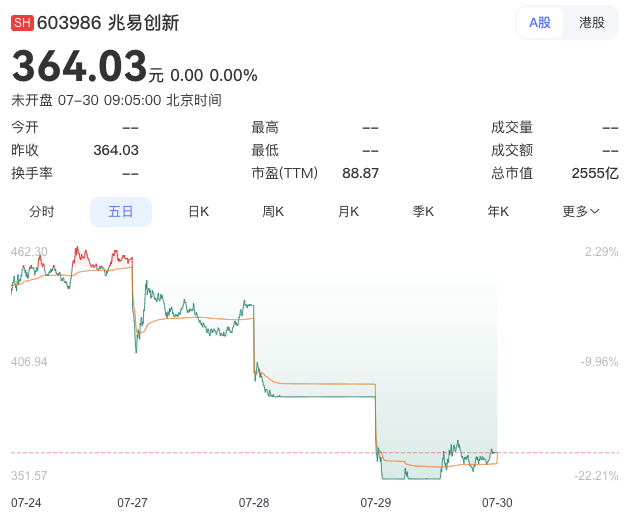
Task: Click the red SH exchange badge
Action: pos(22,22)
